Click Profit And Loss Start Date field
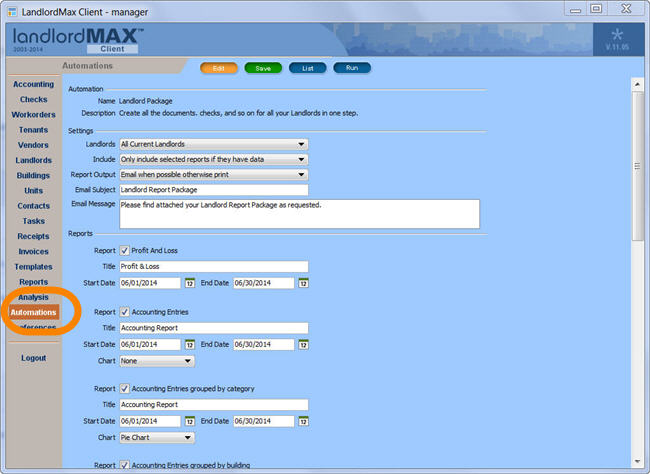Screen dimensions: 650x474 tap(150, 283)
